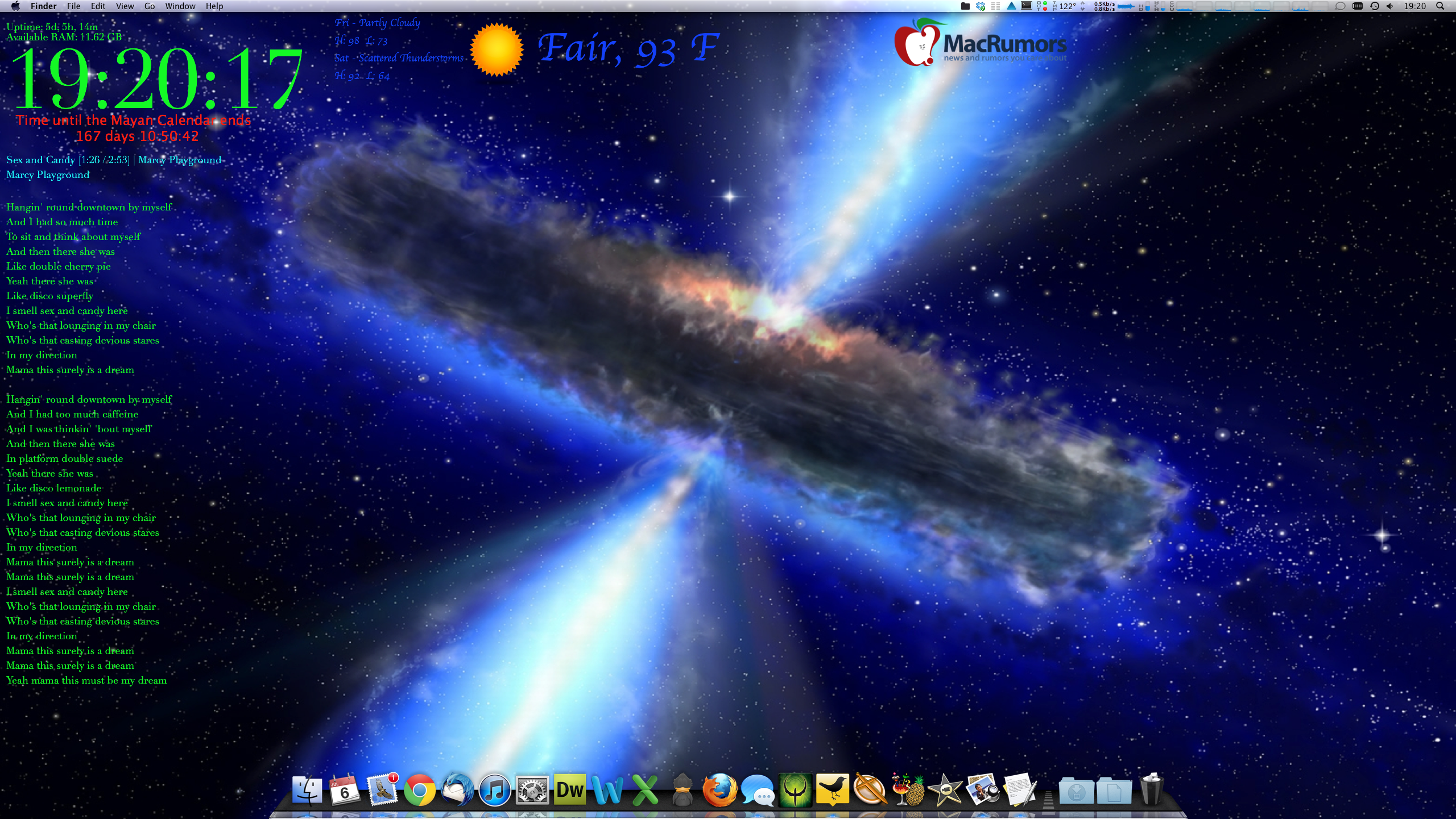
Task: Click speech bubble menu bar icon
Action: pyautogui.click(x=1340, y=6)
